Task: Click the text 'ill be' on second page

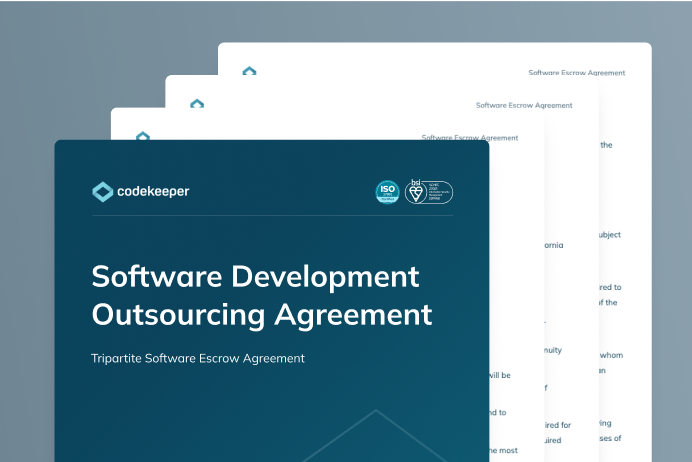Action: coord(500,375)
